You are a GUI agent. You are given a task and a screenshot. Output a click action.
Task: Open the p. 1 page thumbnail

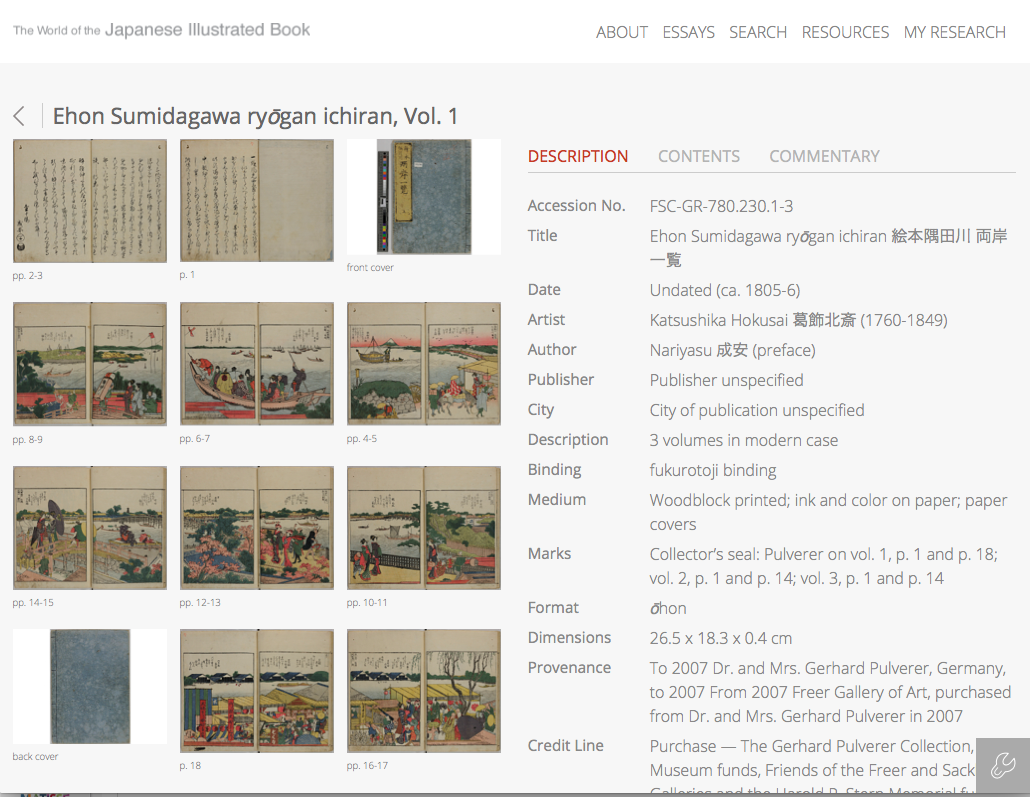pos(257,200)
